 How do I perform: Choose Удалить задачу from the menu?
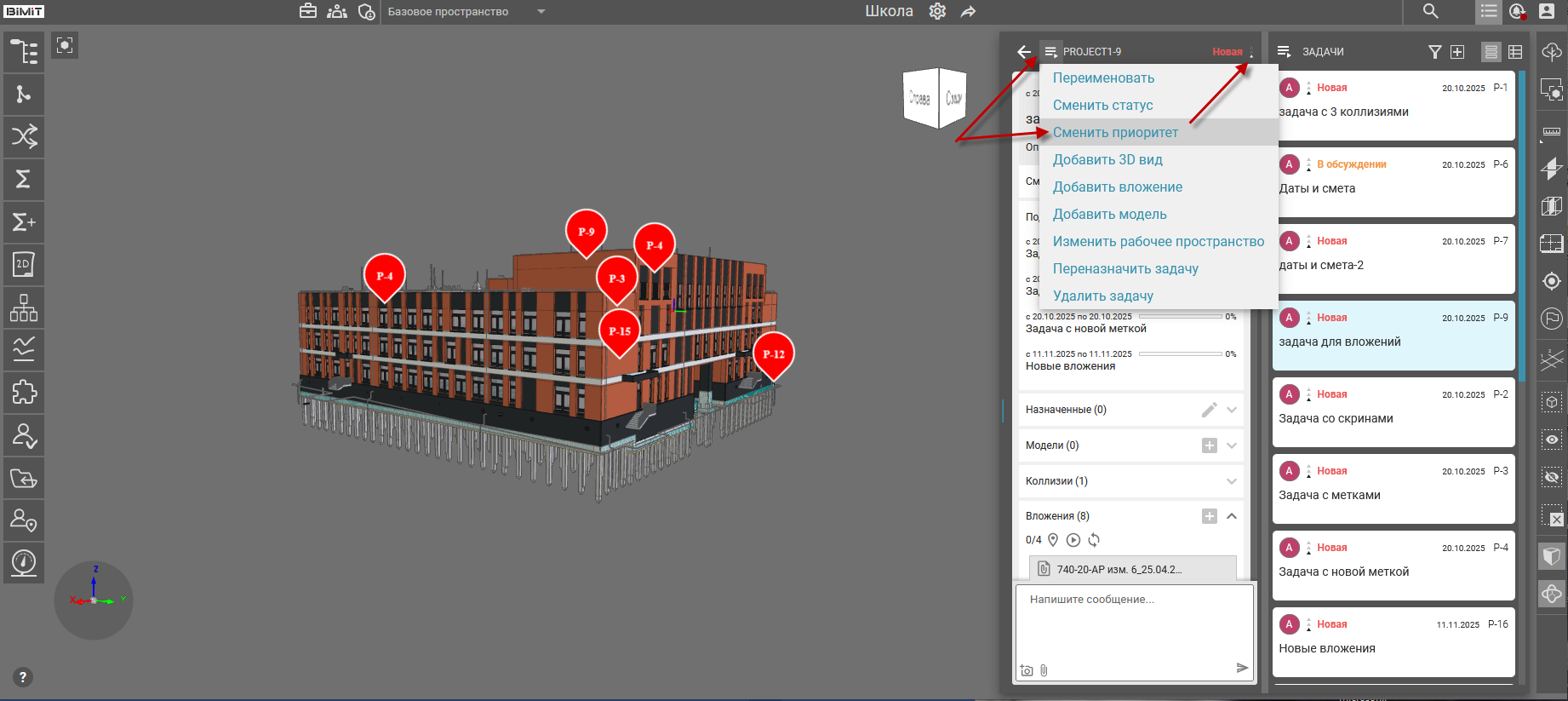1102,296
